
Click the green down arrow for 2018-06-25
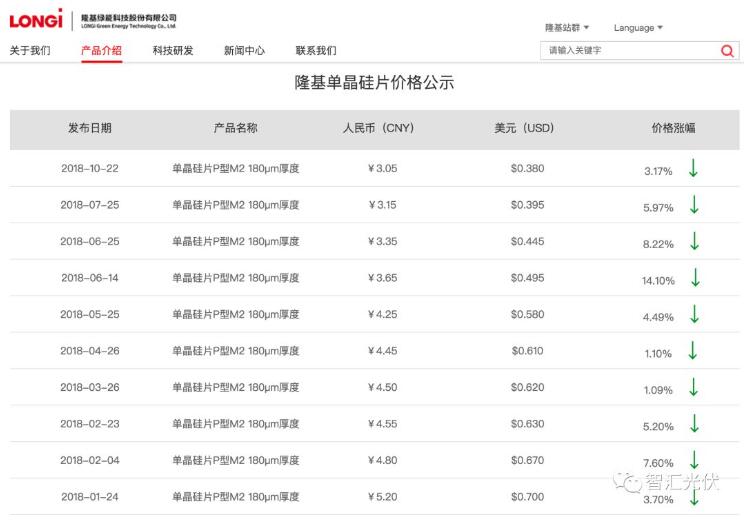pos(694,241)
